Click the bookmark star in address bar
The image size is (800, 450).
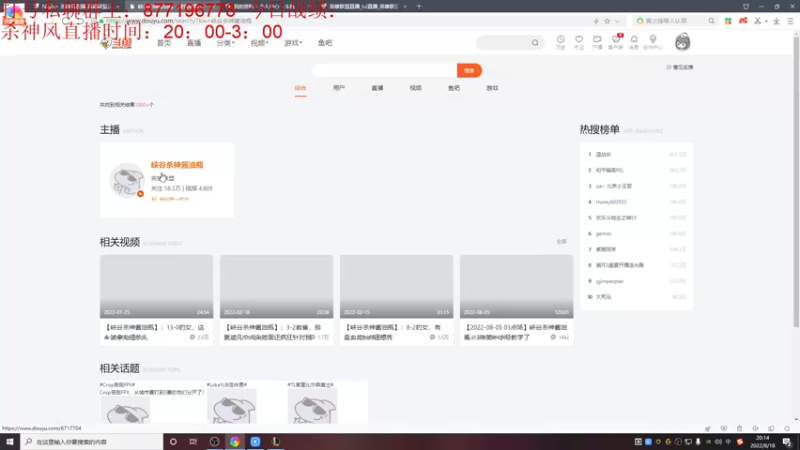(x=607, y=21)
